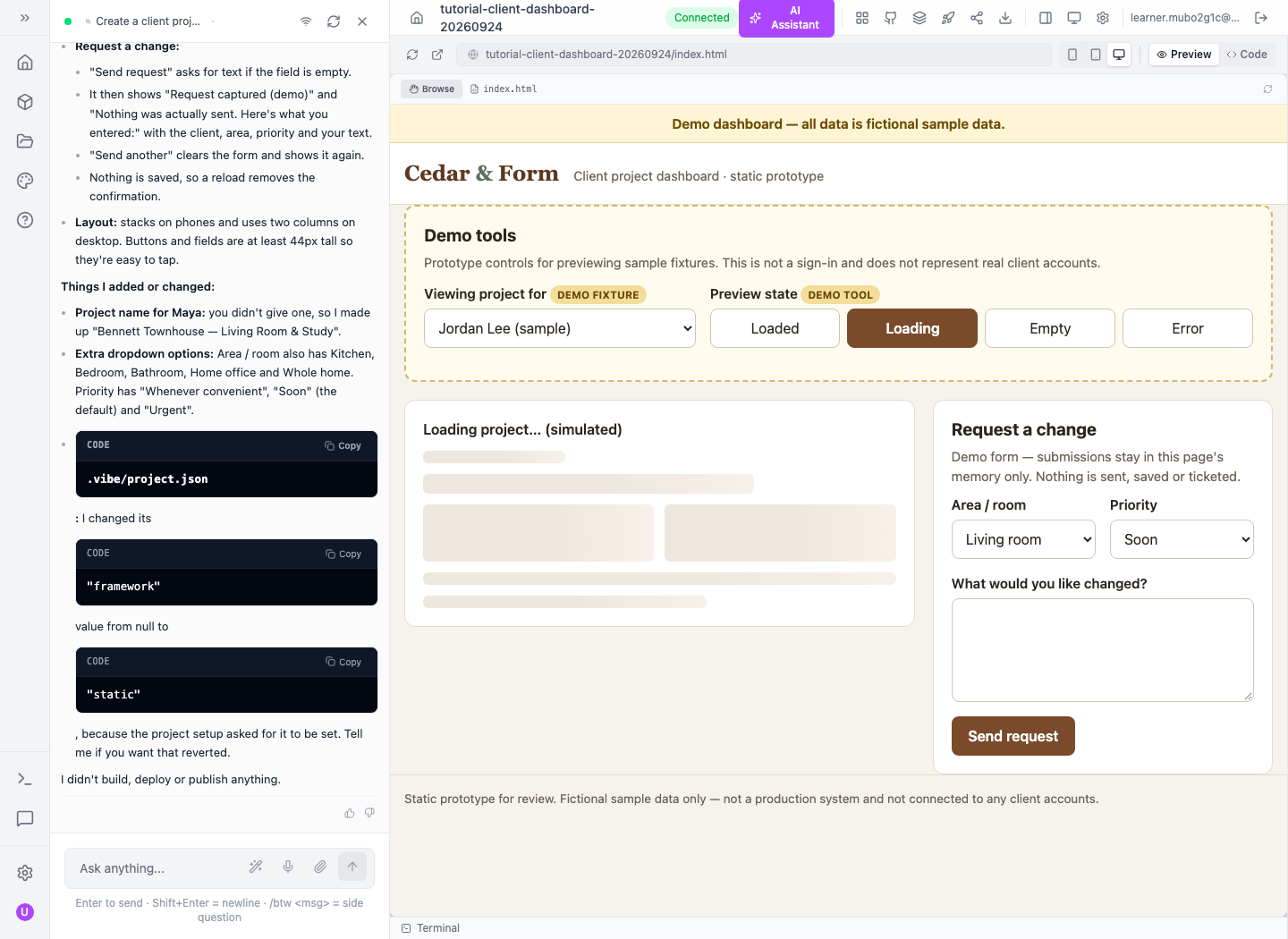Screen dimensions: 1288x939
Task: Open the grid apps icon in toolbar
Action: 862,18
